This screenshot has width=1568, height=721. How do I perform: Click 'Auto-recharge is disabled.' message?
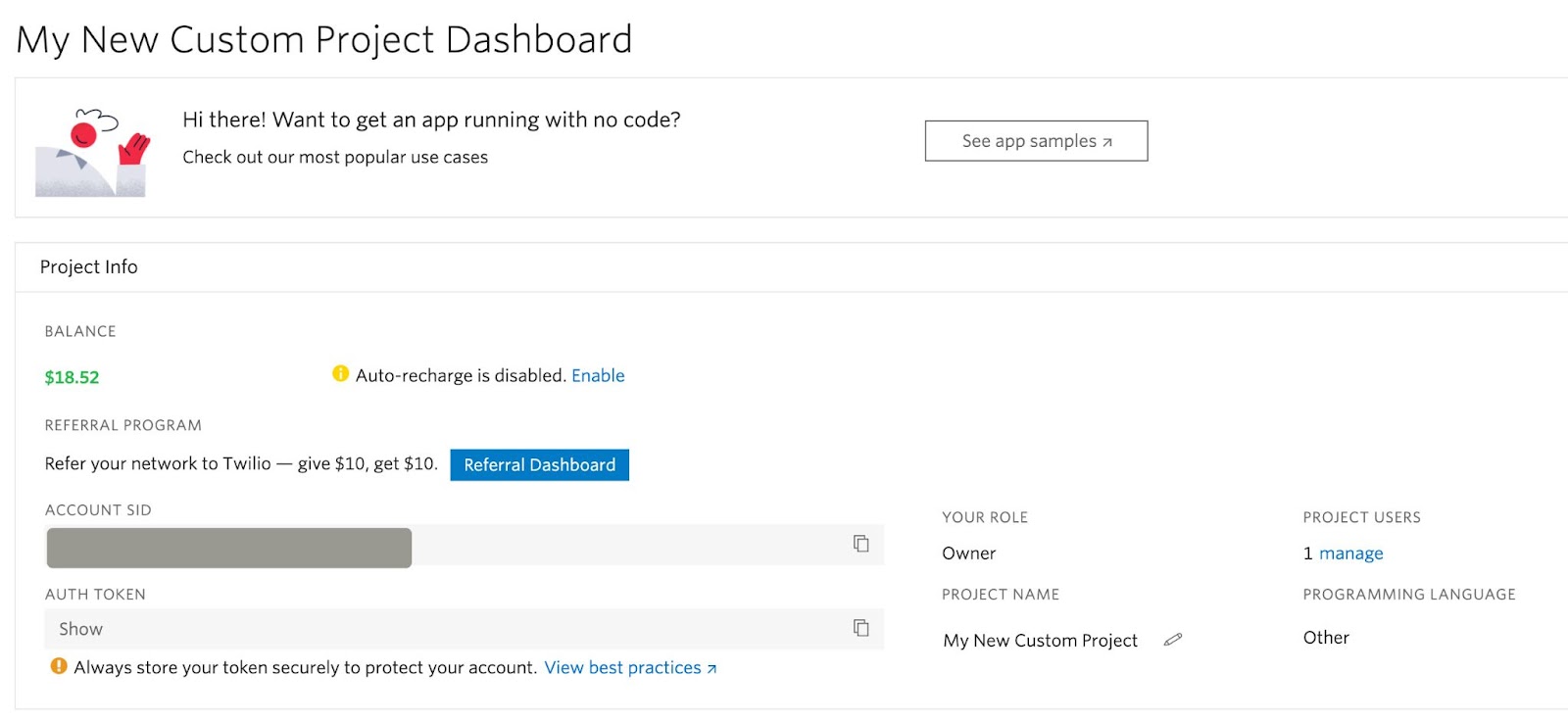point(461,375)
